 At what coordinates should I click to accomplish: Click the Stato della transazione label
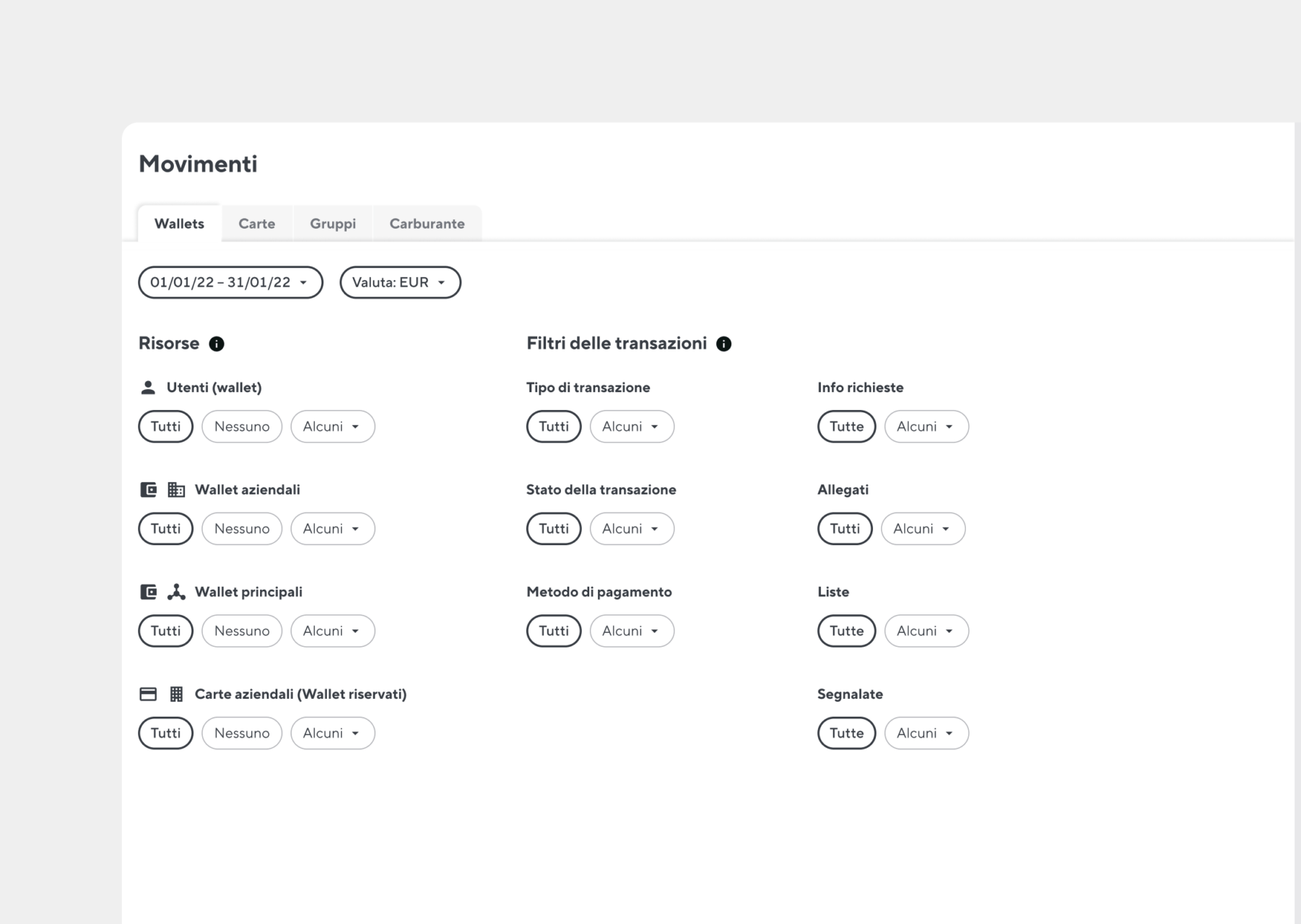(601, 490)
